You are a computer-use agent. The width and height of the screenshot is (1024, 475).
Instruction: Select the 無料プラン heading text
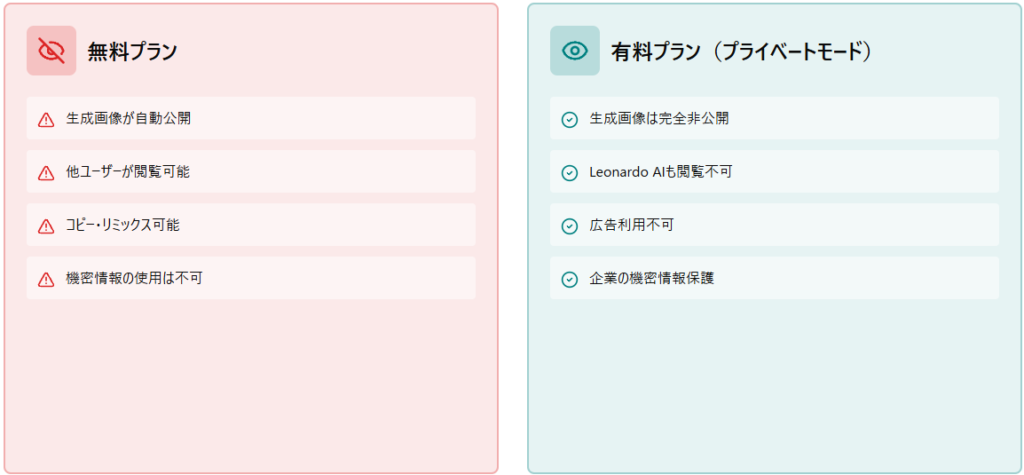132,52
